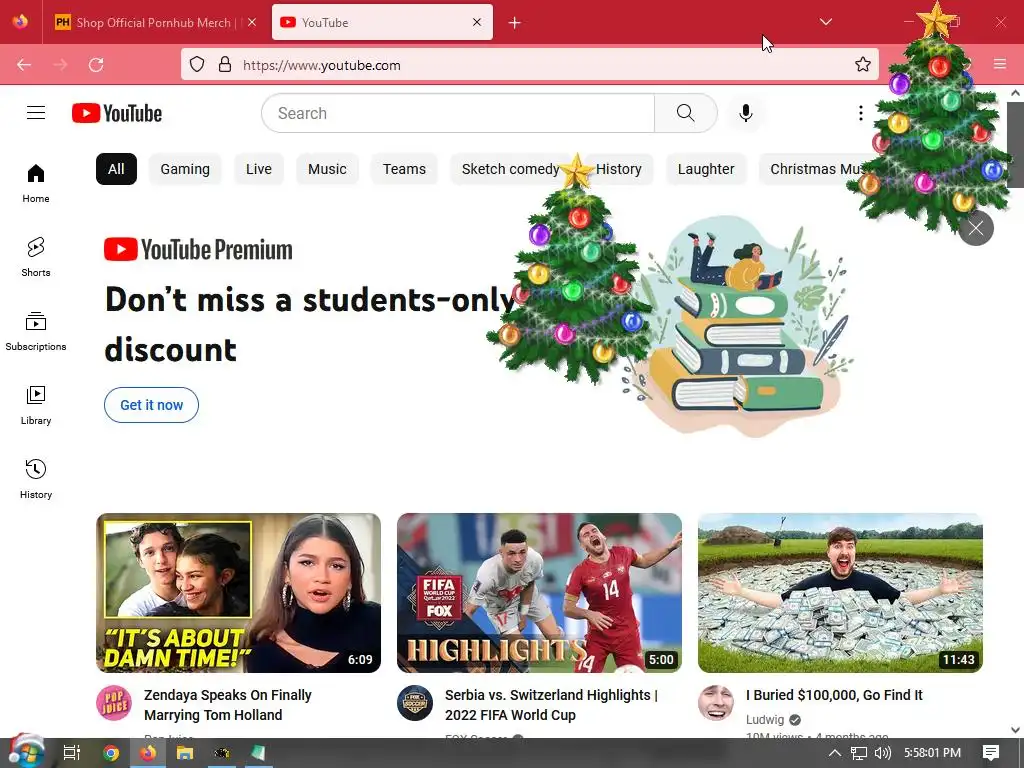The width and height of the screenshot is (1024, 768).
Task: Click the Get it now button
Action: (152, 405)
